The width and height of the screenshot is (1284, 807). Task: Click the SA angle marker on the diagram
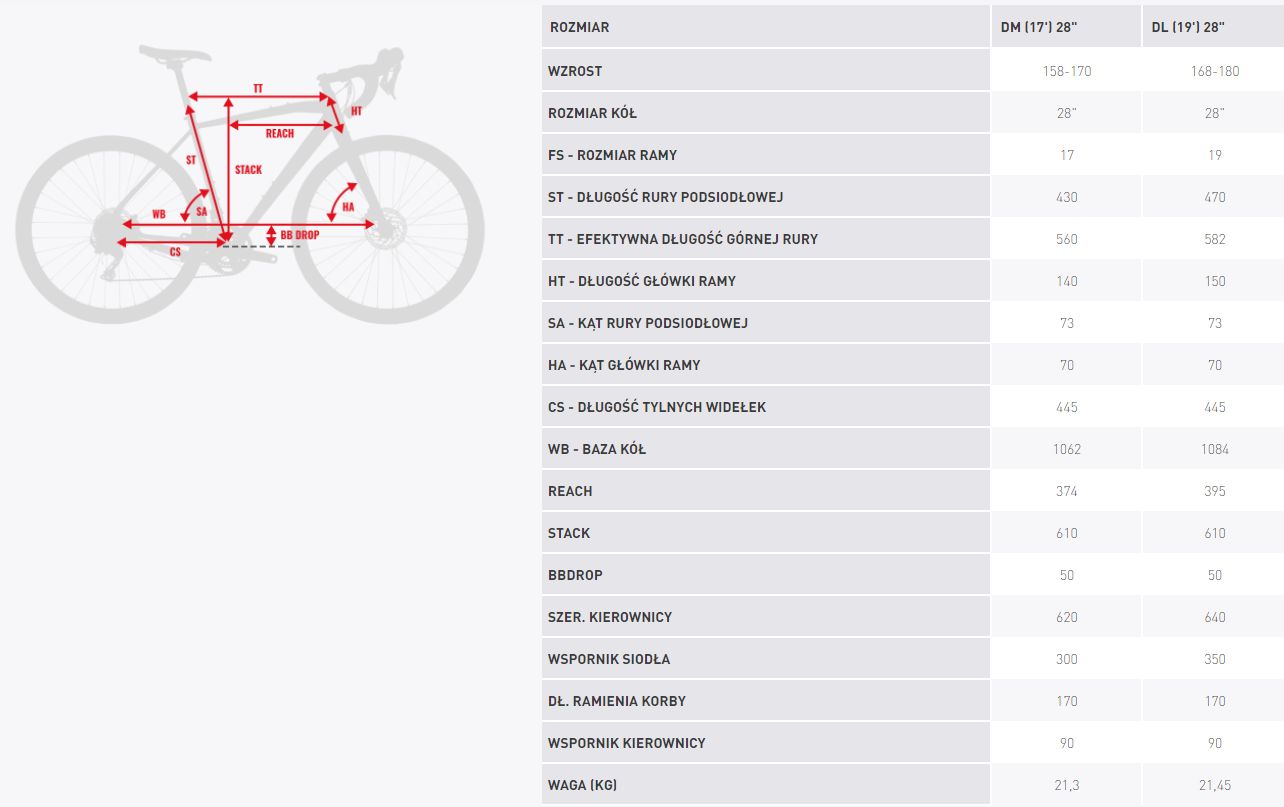click(x=201, y=211)
